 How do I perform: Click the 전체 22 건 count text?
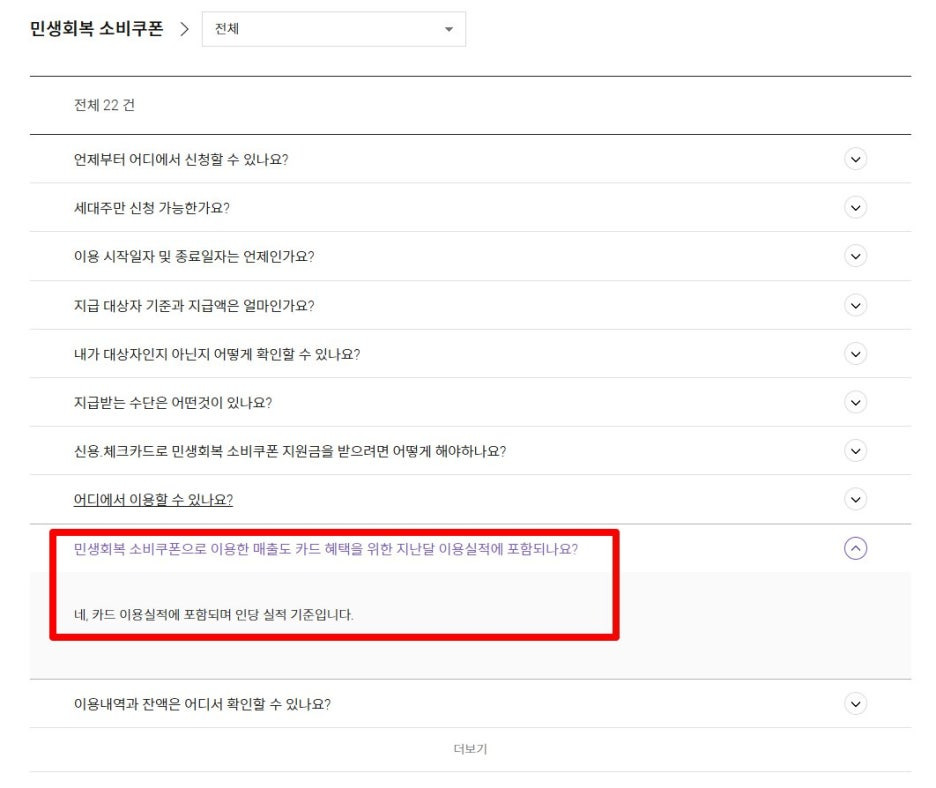pos(104,105)
